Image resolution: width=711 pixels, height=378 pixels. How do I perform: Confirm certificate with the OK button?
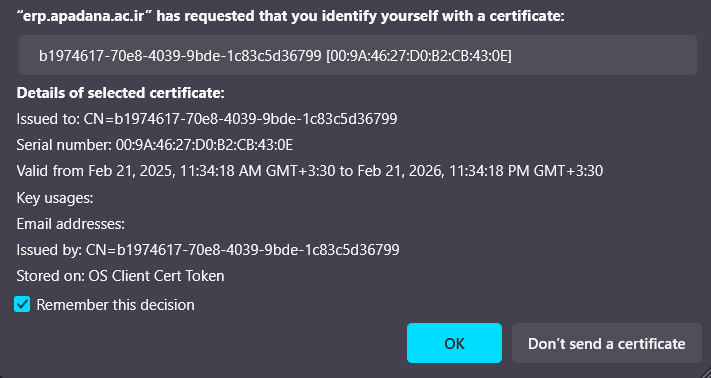click(x=454, y=343)
